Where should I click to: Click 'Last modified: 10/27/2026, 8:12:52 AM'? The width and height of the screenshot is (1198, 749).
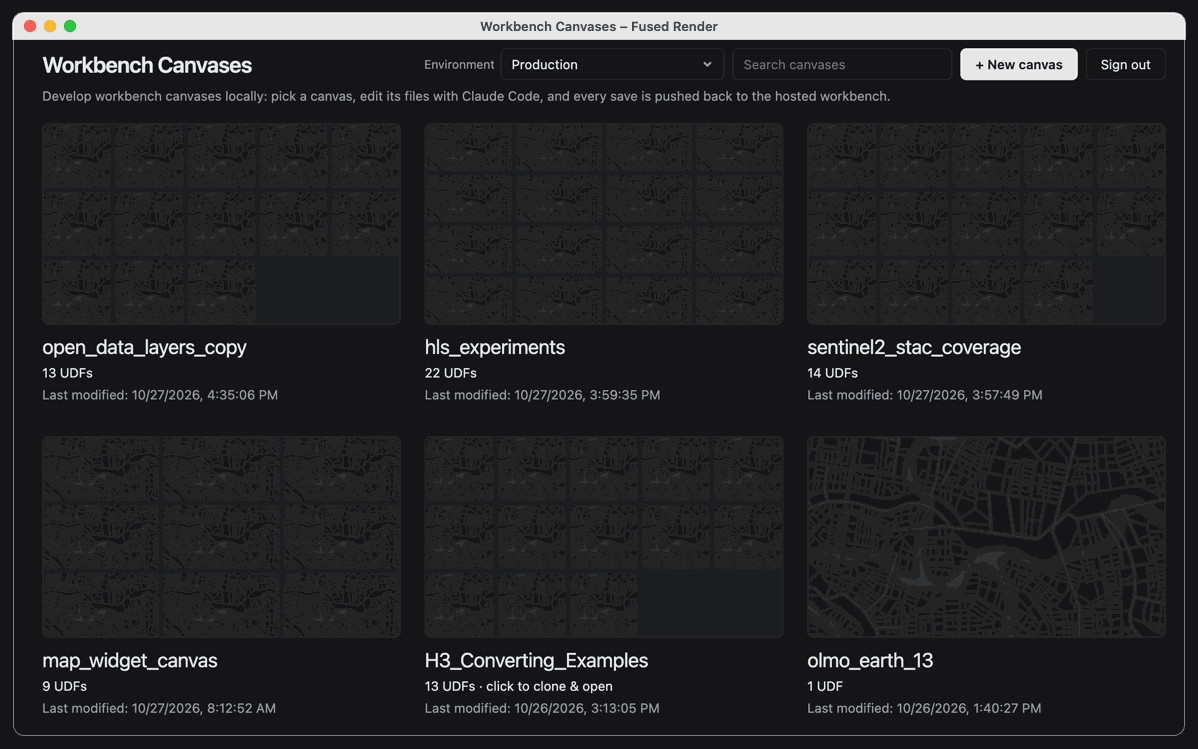[x=159, y=708]
